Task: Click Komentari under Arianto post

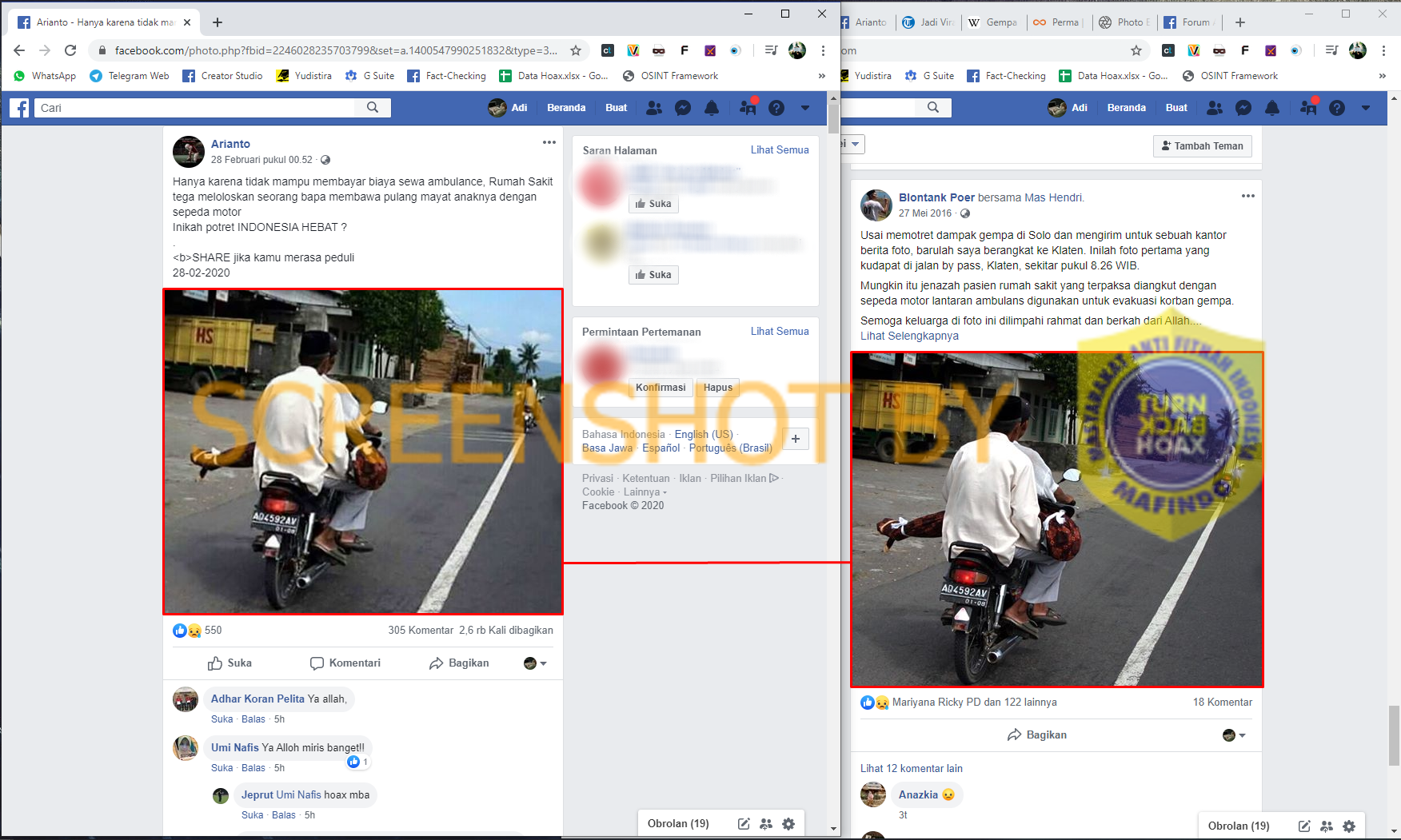Action: [345, 663]
